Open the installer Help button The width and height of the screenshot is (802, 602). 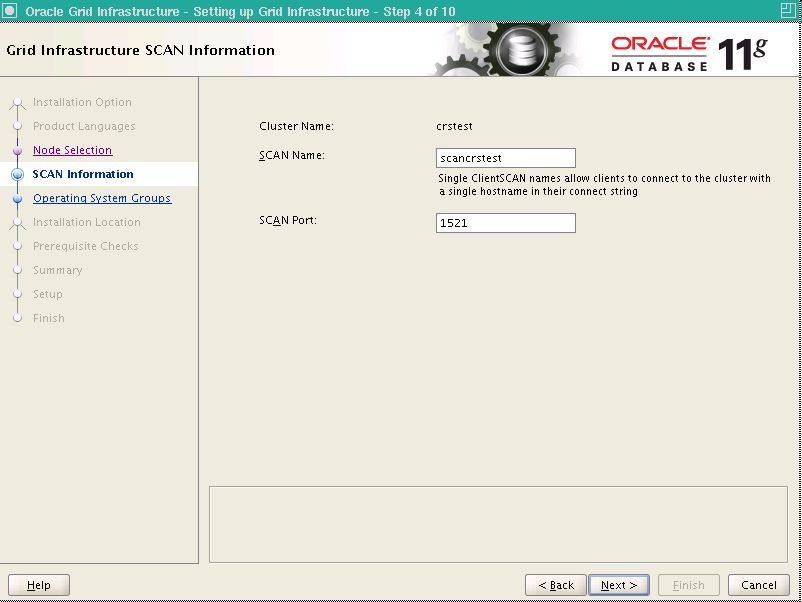coord(39,585)
